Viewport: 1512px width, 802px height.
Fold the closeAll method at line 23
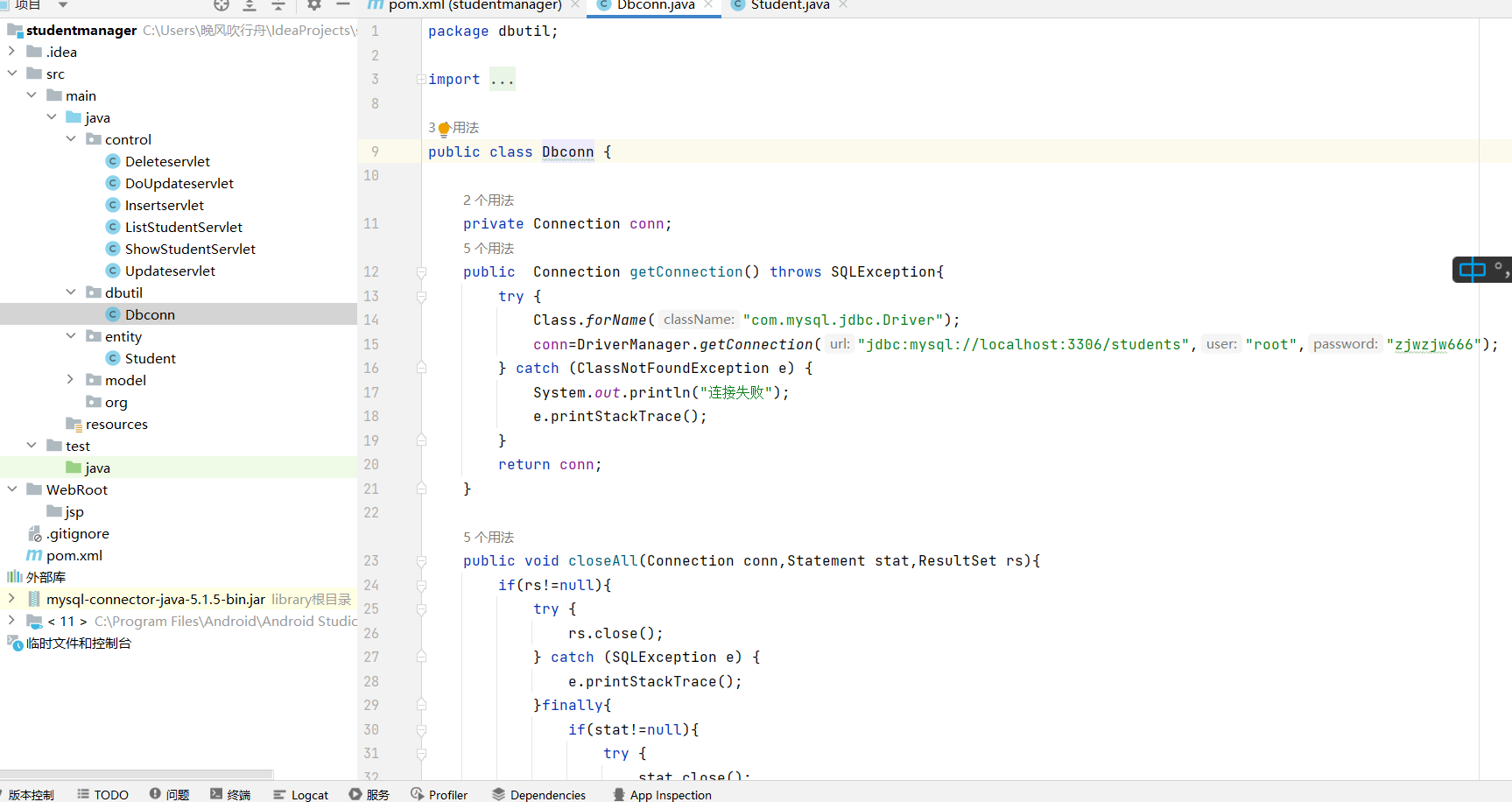[421, 561]
